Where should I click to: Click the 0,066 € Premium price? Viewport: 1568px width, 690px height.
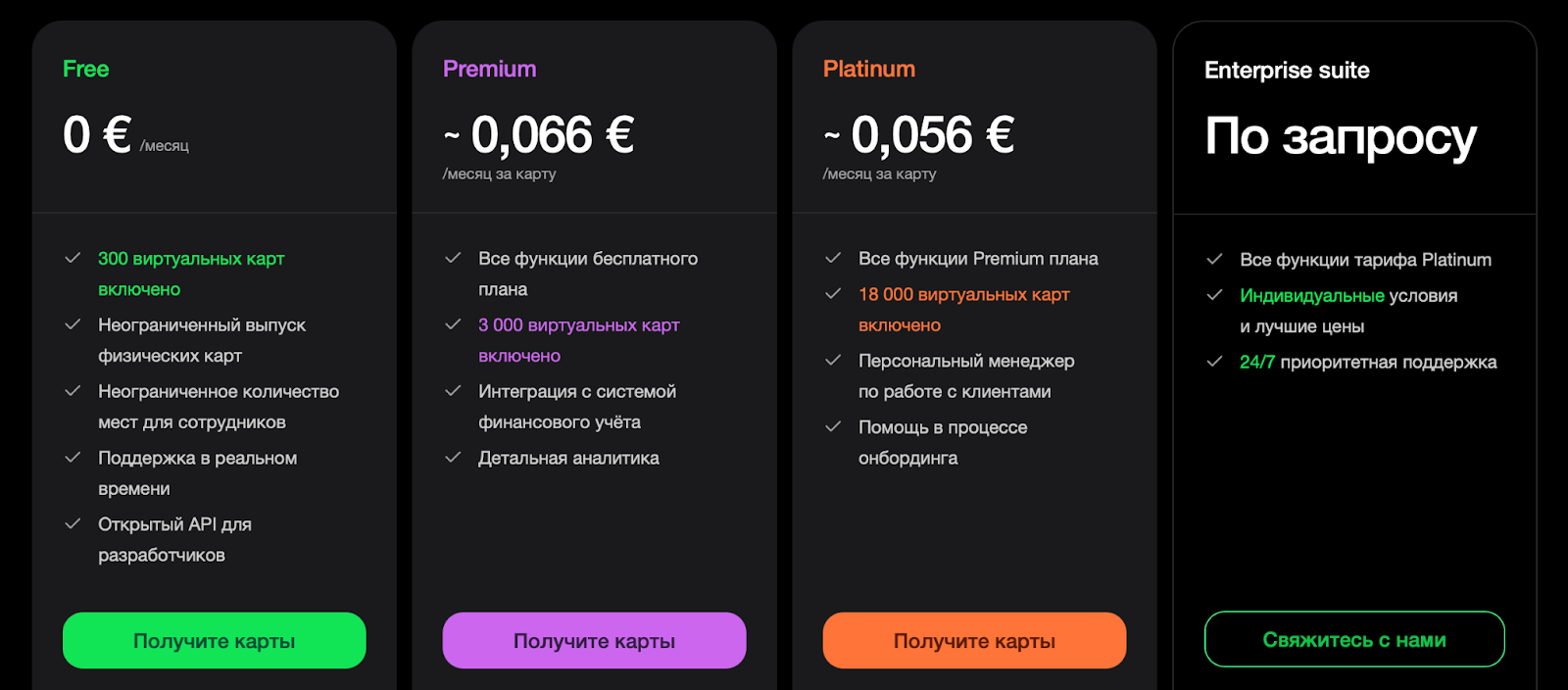tap(552, 135)
